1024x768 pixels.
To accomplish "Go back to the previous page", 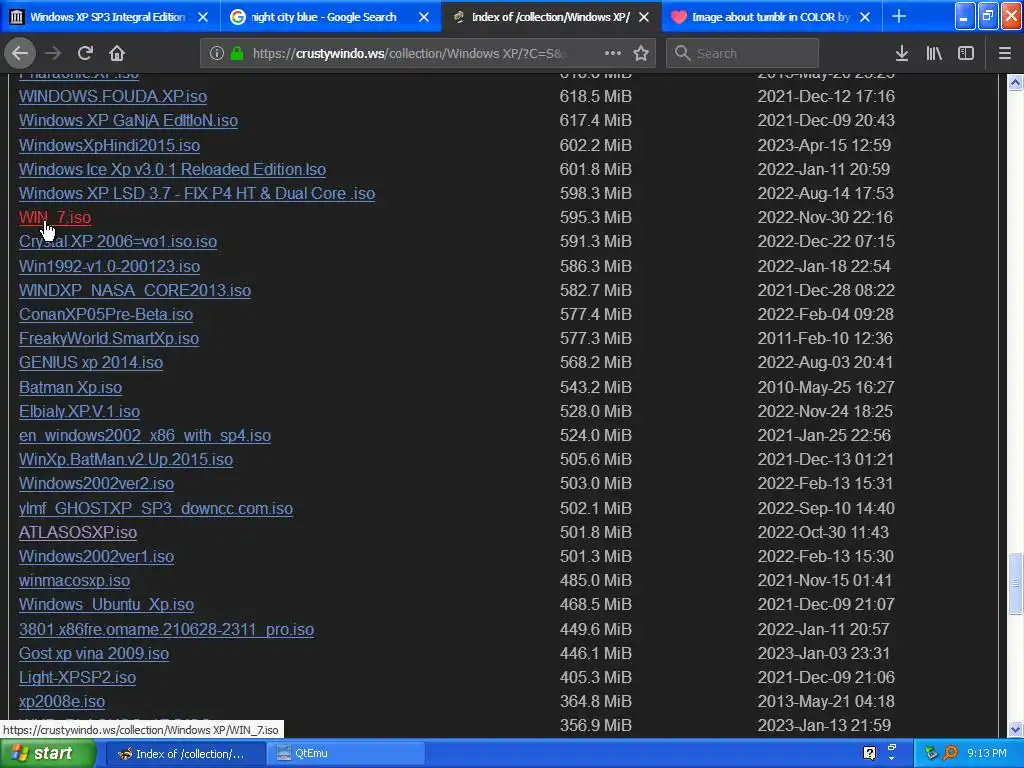I will (x=20, y=53).
